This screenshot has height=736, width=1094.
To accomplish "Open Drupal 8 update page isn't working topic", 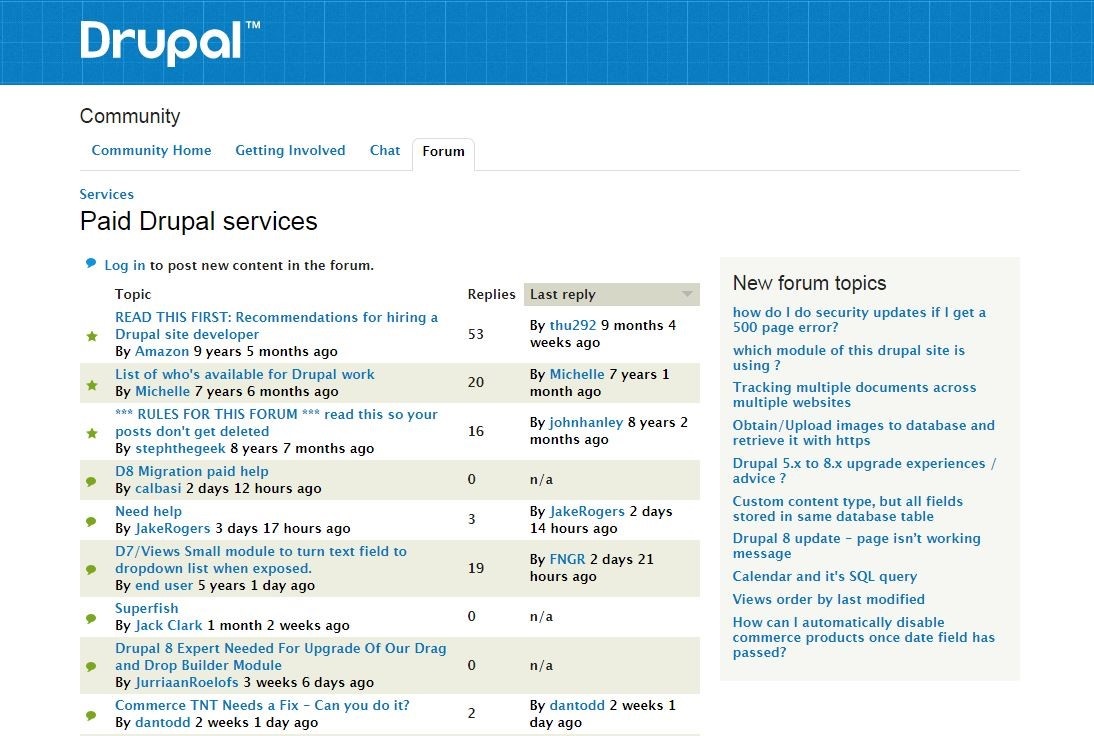I will tap(857, 546).
